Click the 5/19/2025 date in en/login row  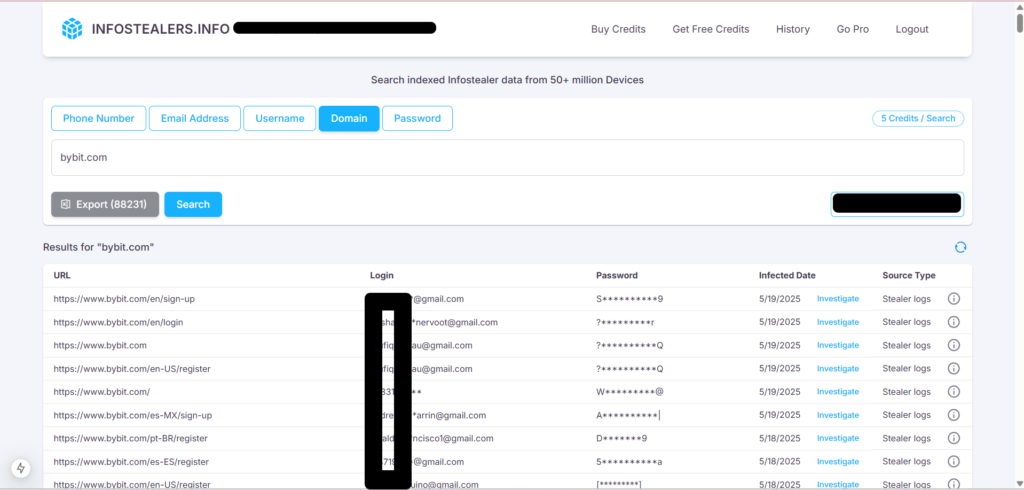pyautogui.click(x=780, y=322)
